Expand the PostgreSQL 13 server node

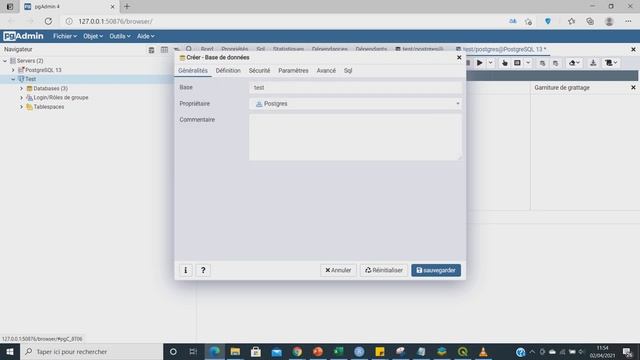click(13, 70)
